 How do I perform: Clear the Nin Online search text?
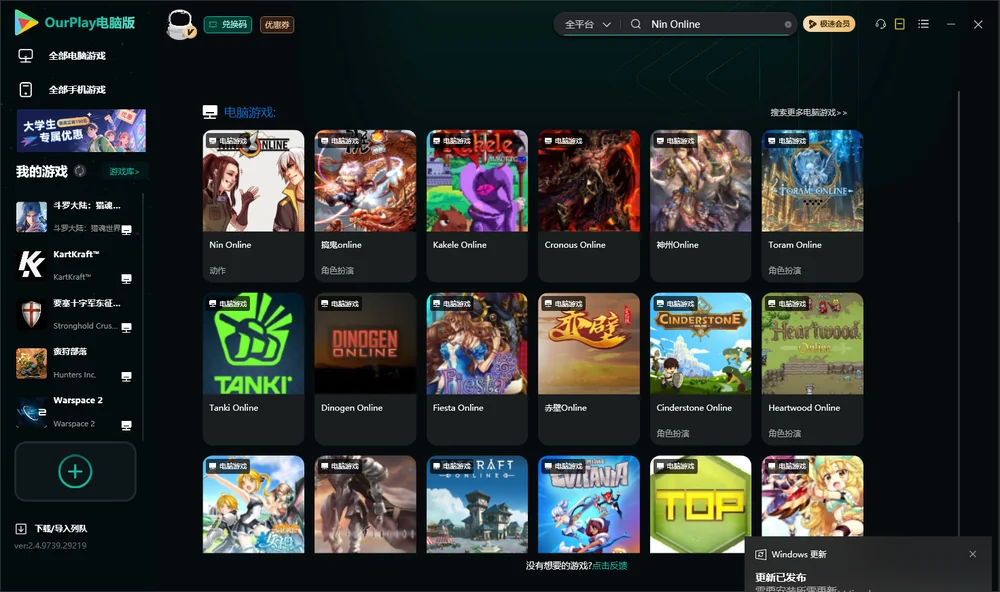pyautogui.click(x=788, y=24)
